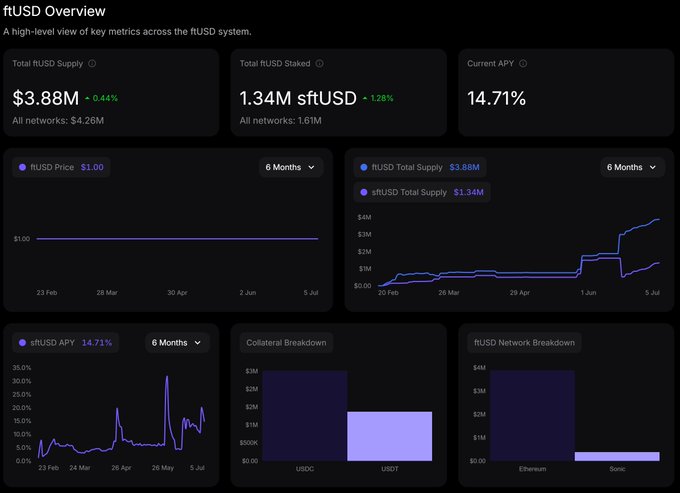Click the 1.34M sftUSD staked value

298,98
